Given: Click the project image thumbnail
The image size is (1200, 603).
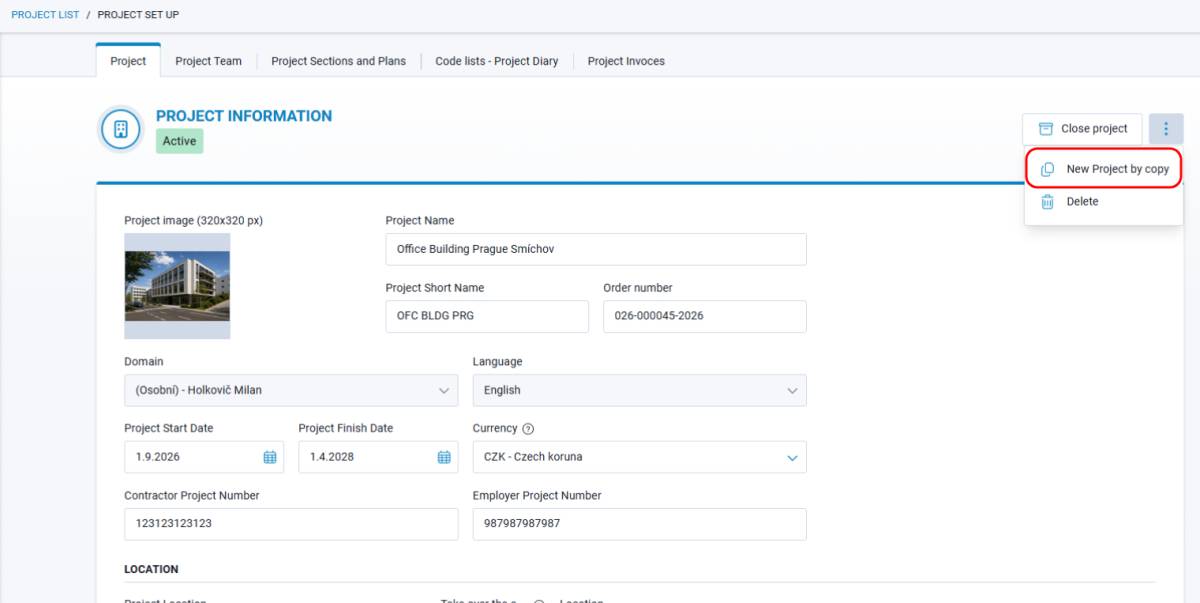Looking at the screenshot, I should [x=177, y=286].
